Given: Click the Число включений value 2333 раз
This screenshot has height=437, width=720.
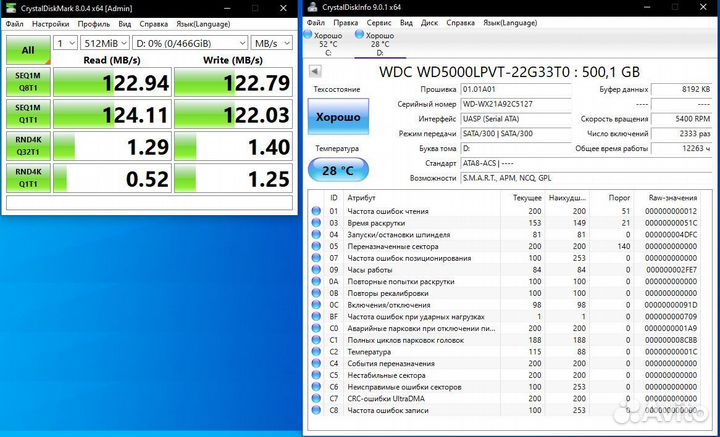Looking at the screenshot, I should pos(681,134).
